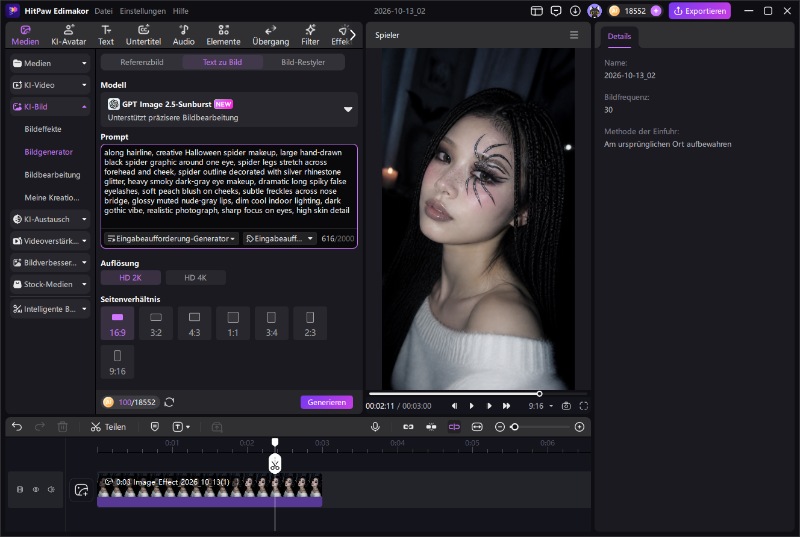Open the Medien toolbar tab
The image size is (800, 537).
25,35
